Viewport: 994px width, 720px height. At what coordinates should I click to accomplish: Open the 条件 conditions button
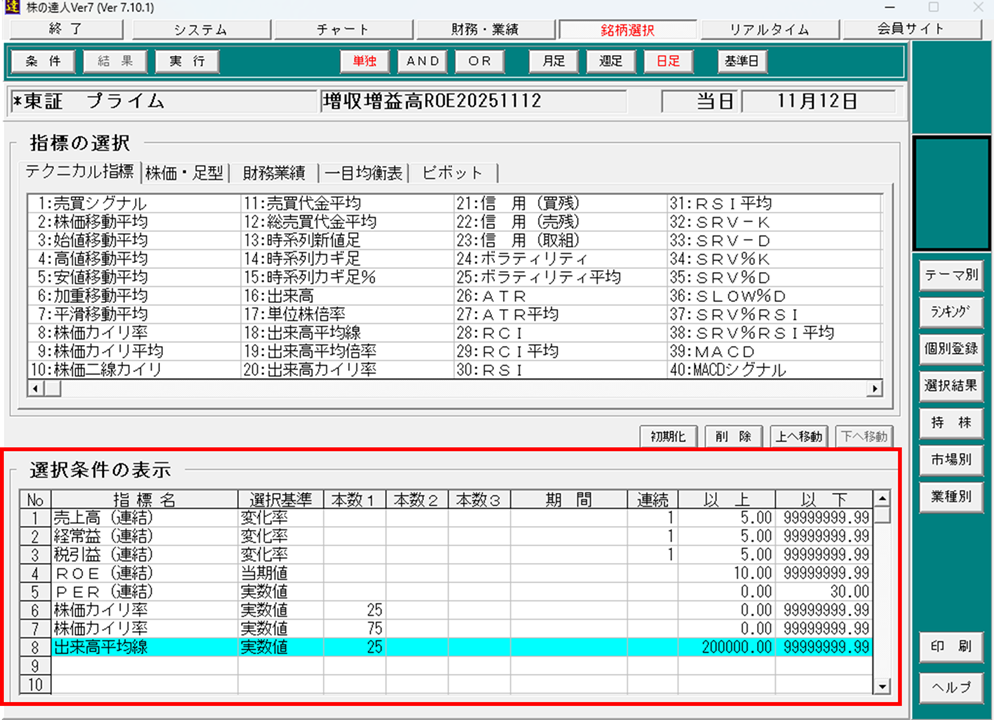pos(43,61)
